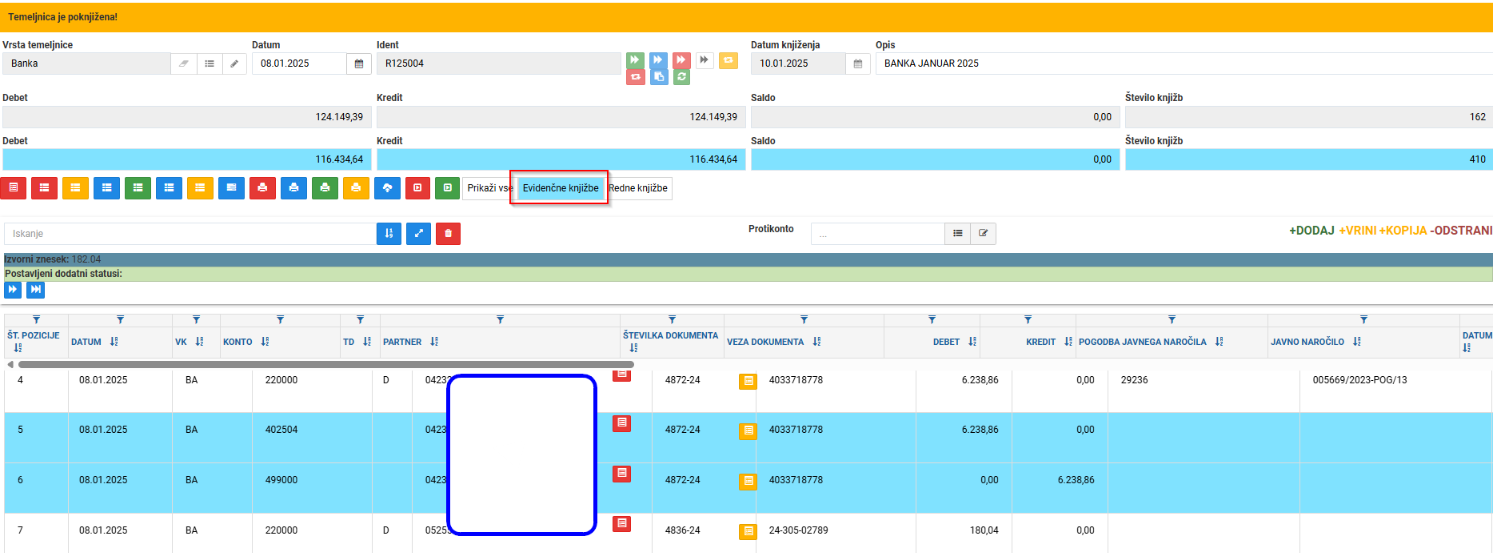Open filter above the KREDIT column

coord(1028,319)
